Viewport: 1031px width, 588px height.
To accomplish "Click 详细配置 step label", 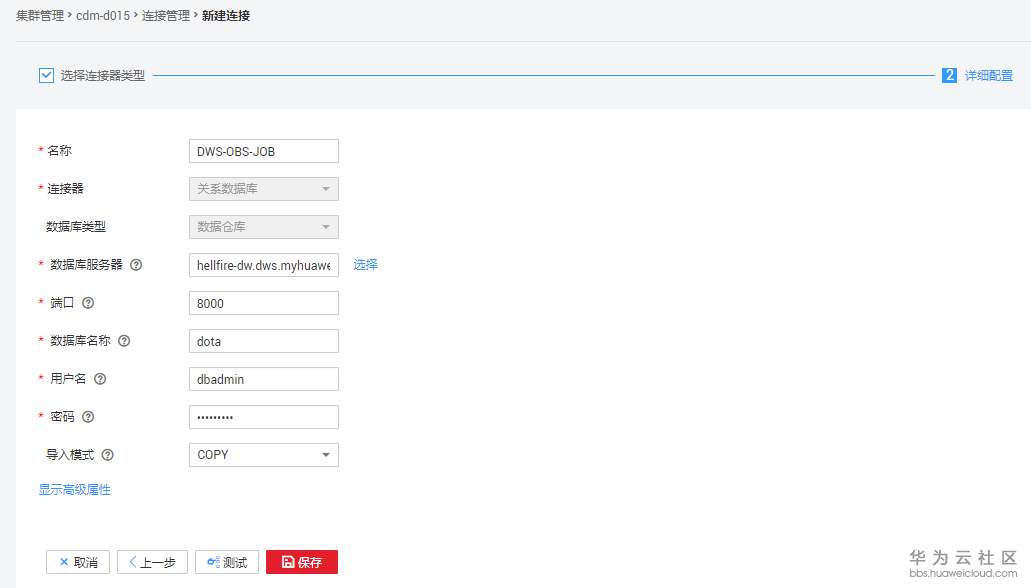I will tap(989, 76).
